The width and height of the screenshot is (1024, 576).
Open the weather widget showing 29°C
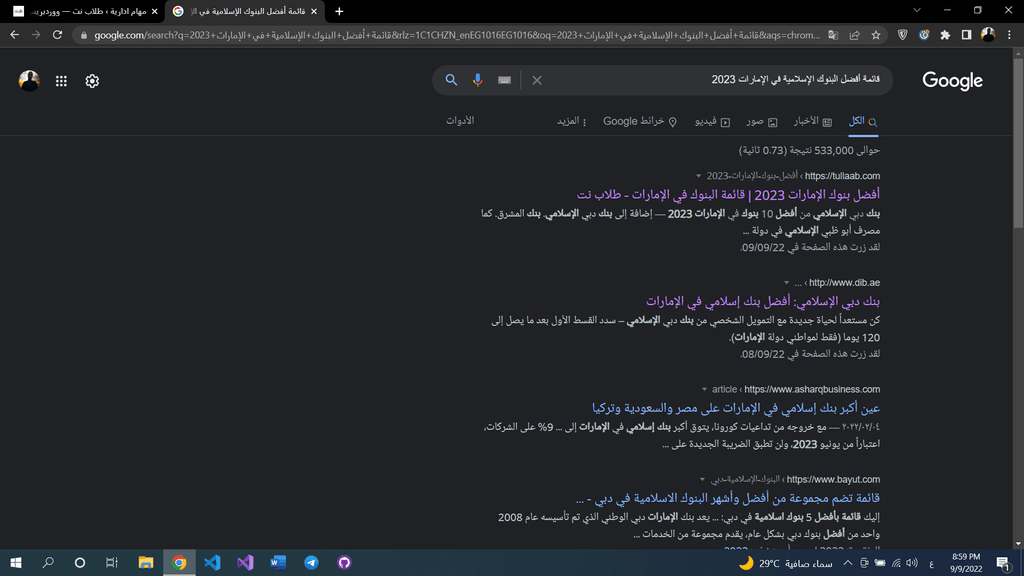pos(786,563)
